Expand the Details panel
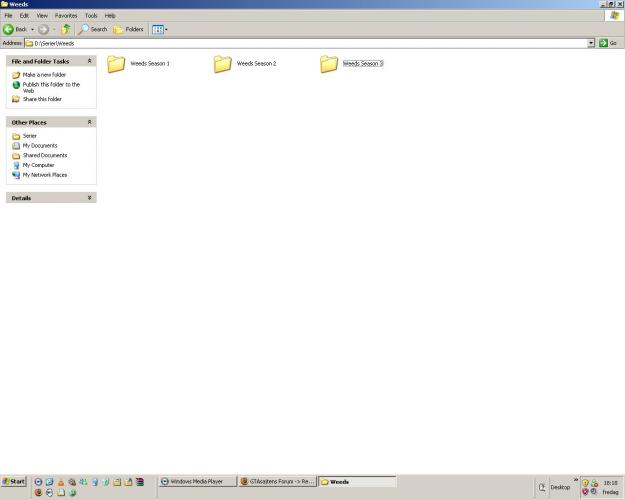625x500 pixels. pyautogui.click(x=89, y=198)
